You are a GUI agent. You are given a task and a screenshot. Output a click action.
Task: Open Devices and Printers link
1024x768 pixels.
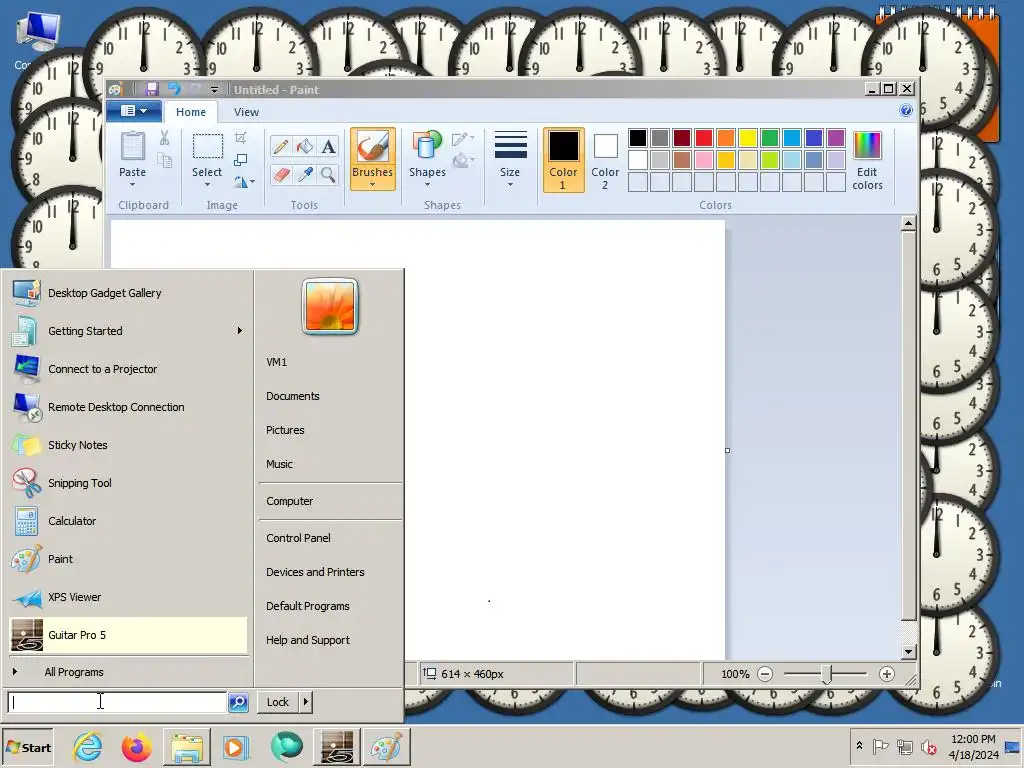(x=315, y=571)
